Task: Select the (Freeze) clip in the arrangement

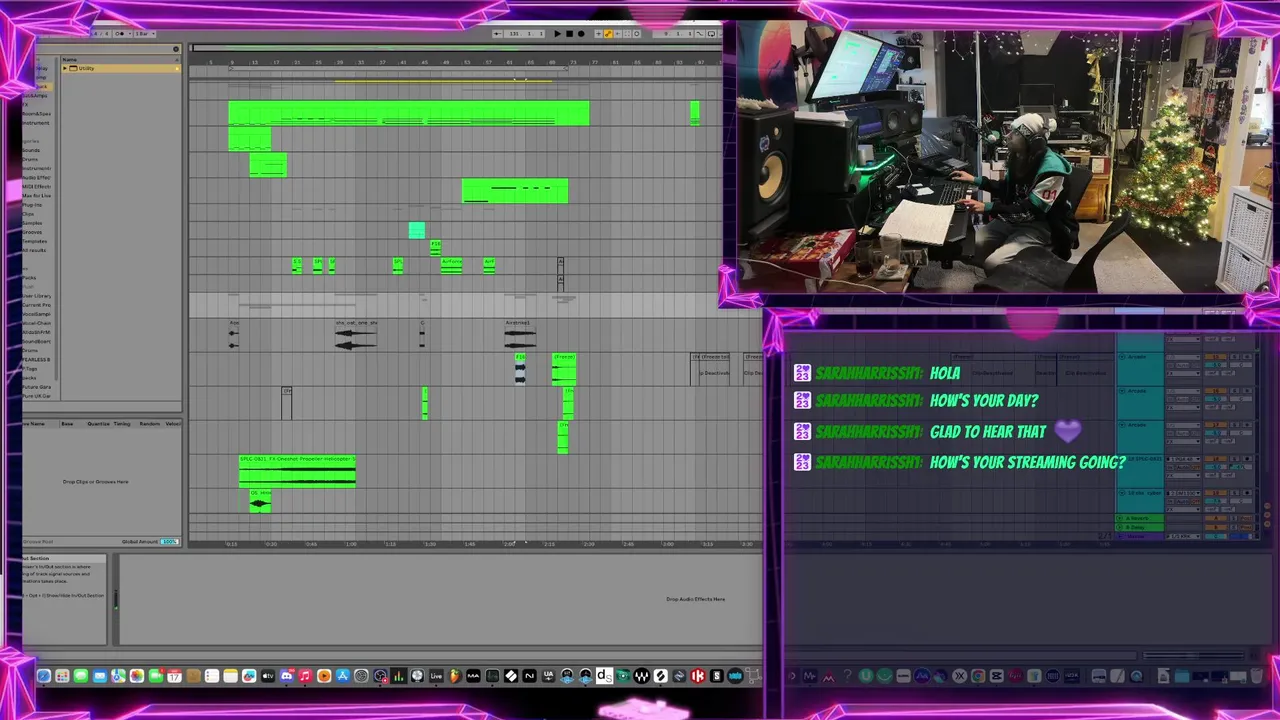Action: [x=564, y=371]
